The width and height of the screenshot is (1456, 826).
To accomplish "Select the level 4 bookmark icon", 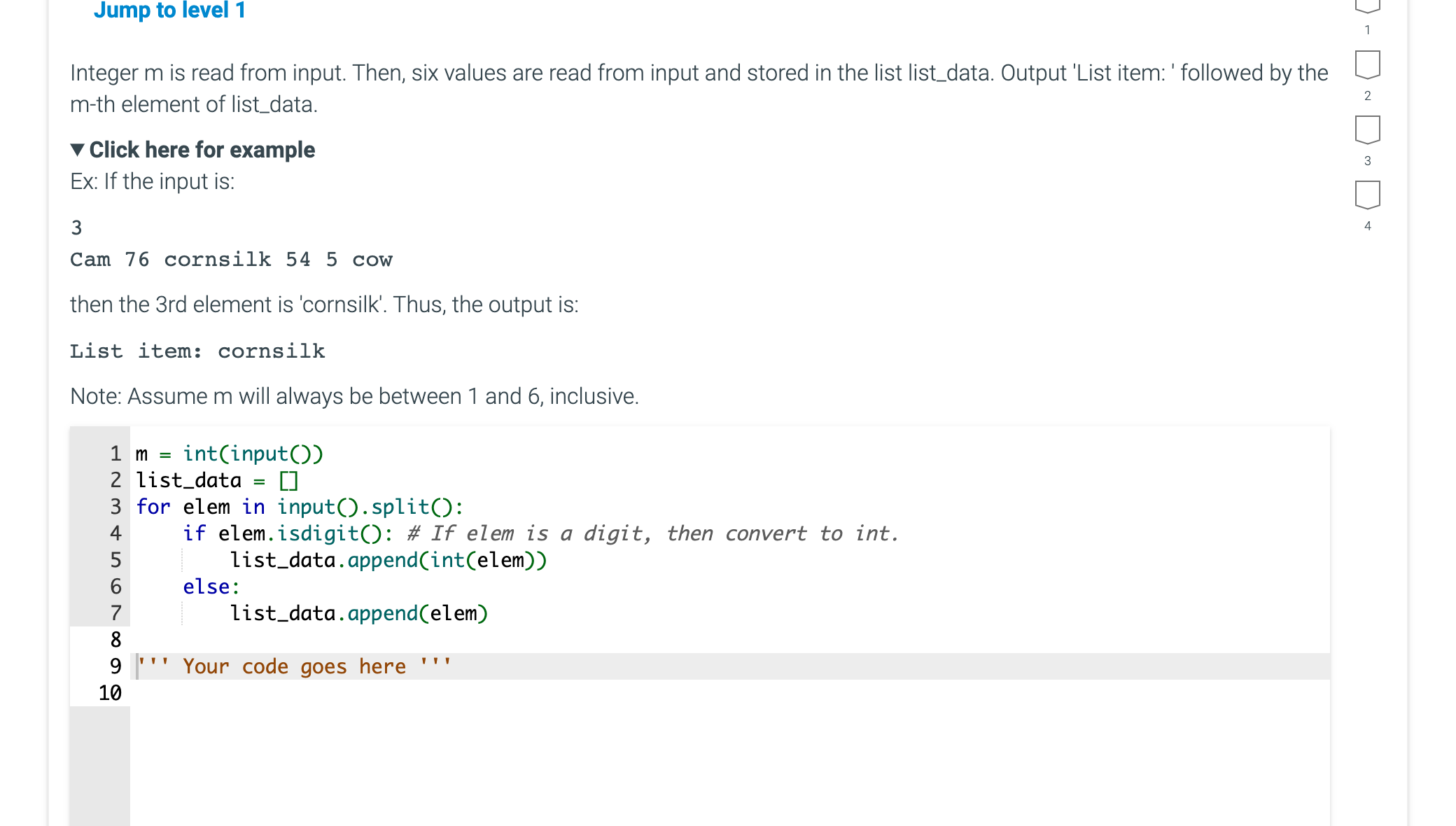I will (1368, 195).
